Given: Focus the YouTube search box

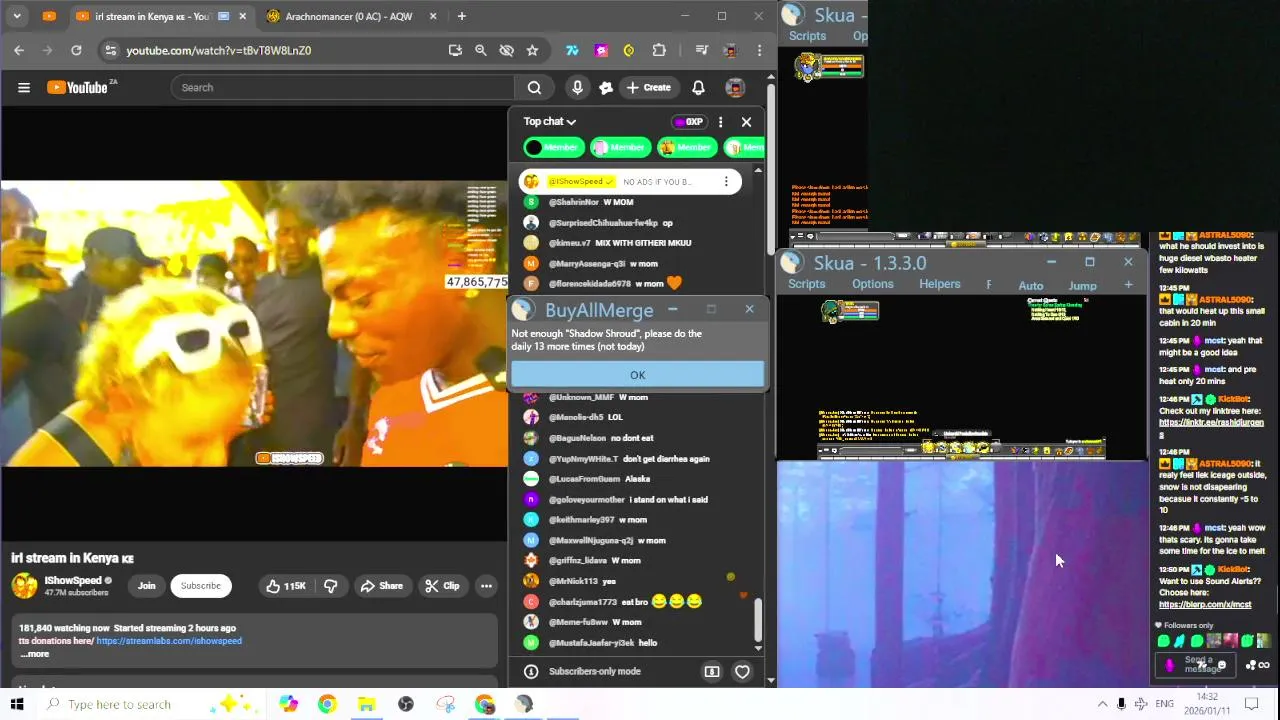Looking at the screenshot, I should 343,87.
